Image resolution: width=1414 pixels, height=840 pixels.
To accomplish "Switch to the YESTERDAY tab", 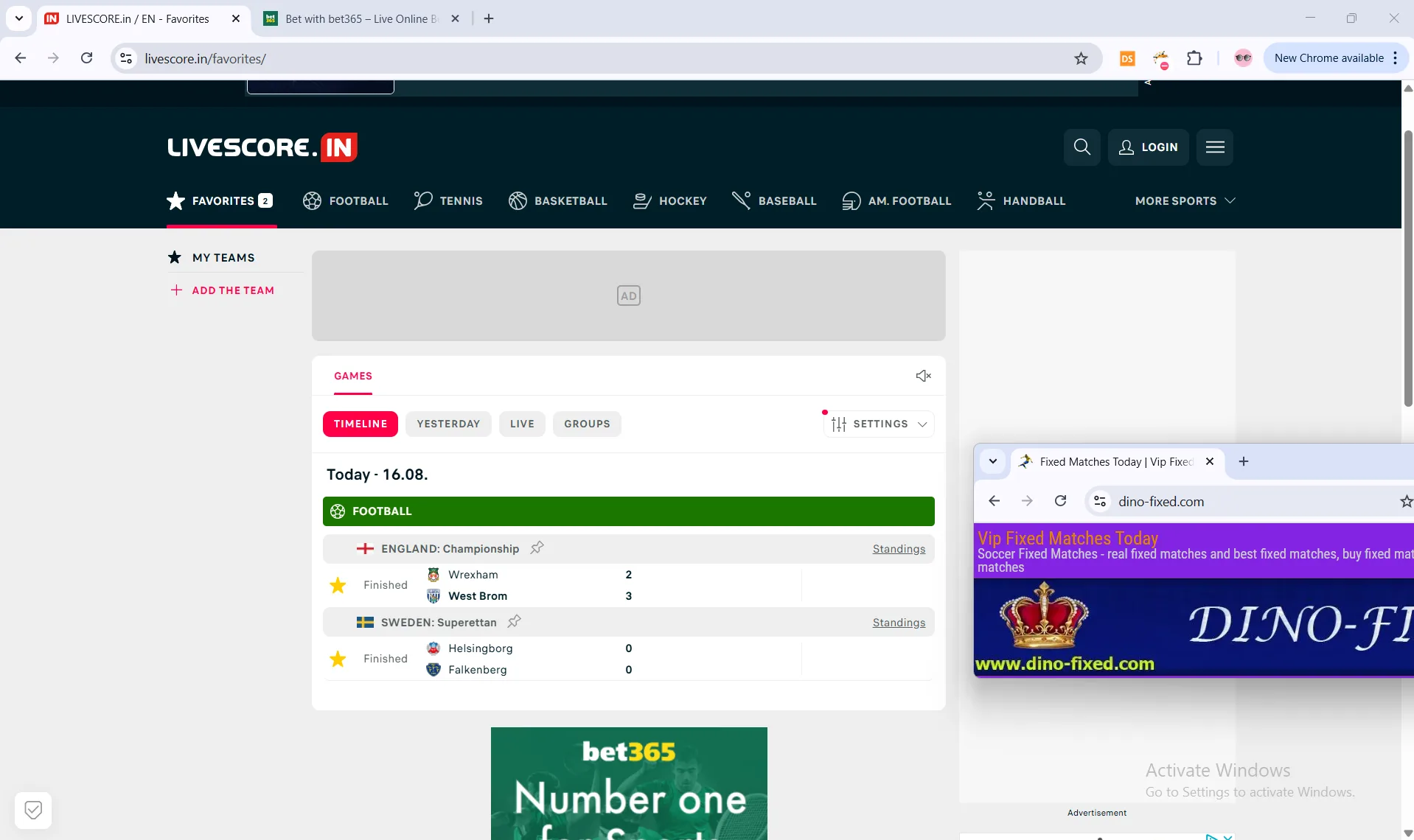I will click(x=448, y=424).
